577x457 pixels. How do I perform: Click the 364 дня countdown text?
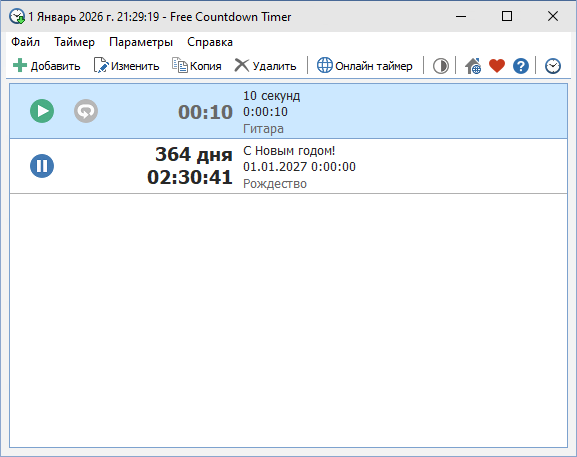194,155
